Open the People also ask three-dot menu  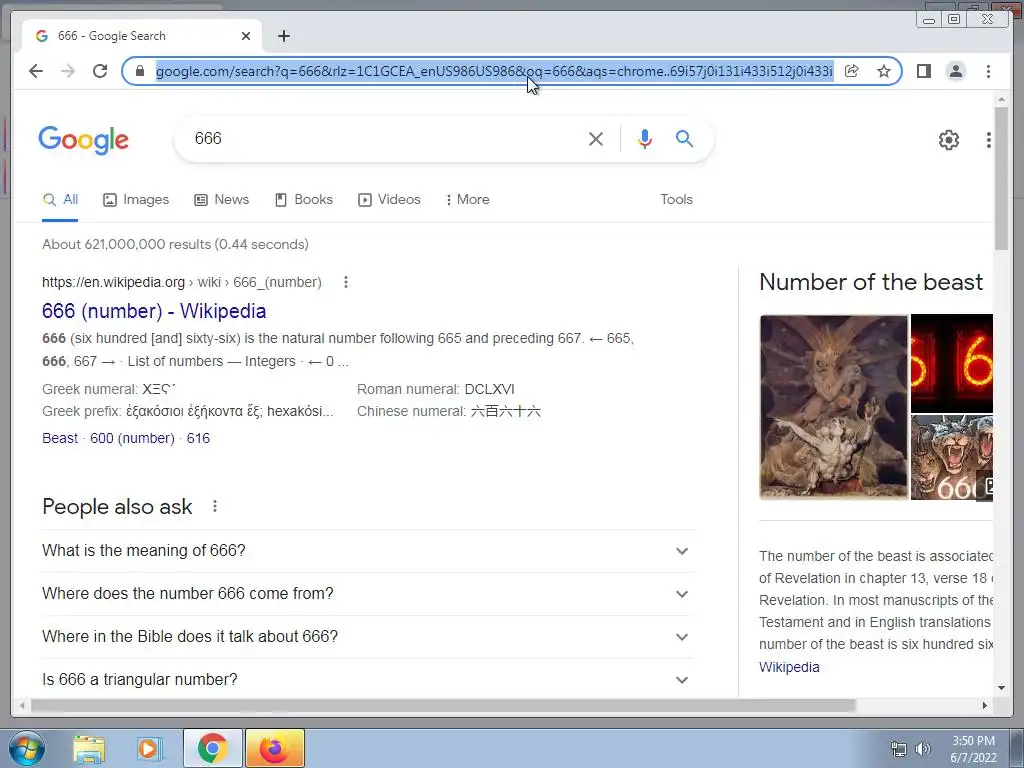215,506
